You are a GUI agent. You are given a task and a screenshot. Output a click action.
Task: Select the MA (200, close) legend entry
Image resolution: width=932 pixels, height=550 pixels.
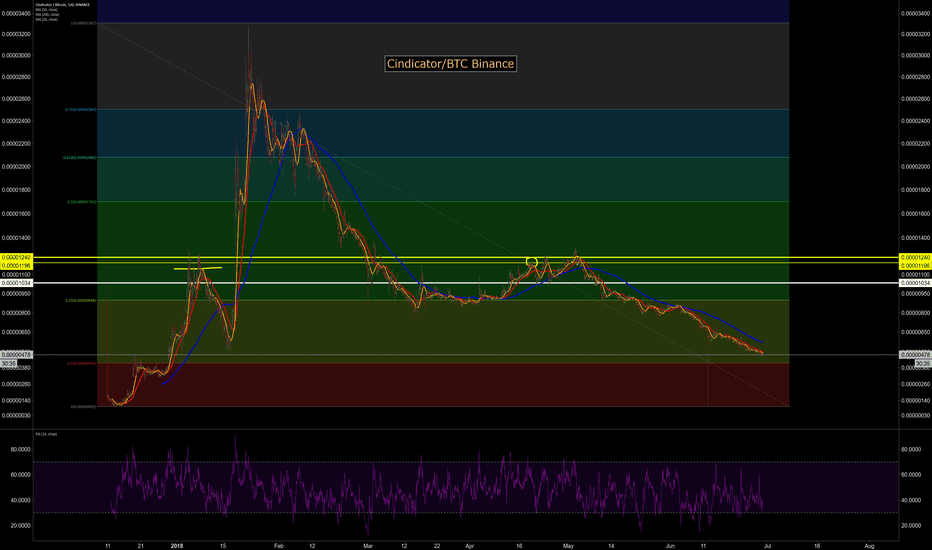point(48,14)
